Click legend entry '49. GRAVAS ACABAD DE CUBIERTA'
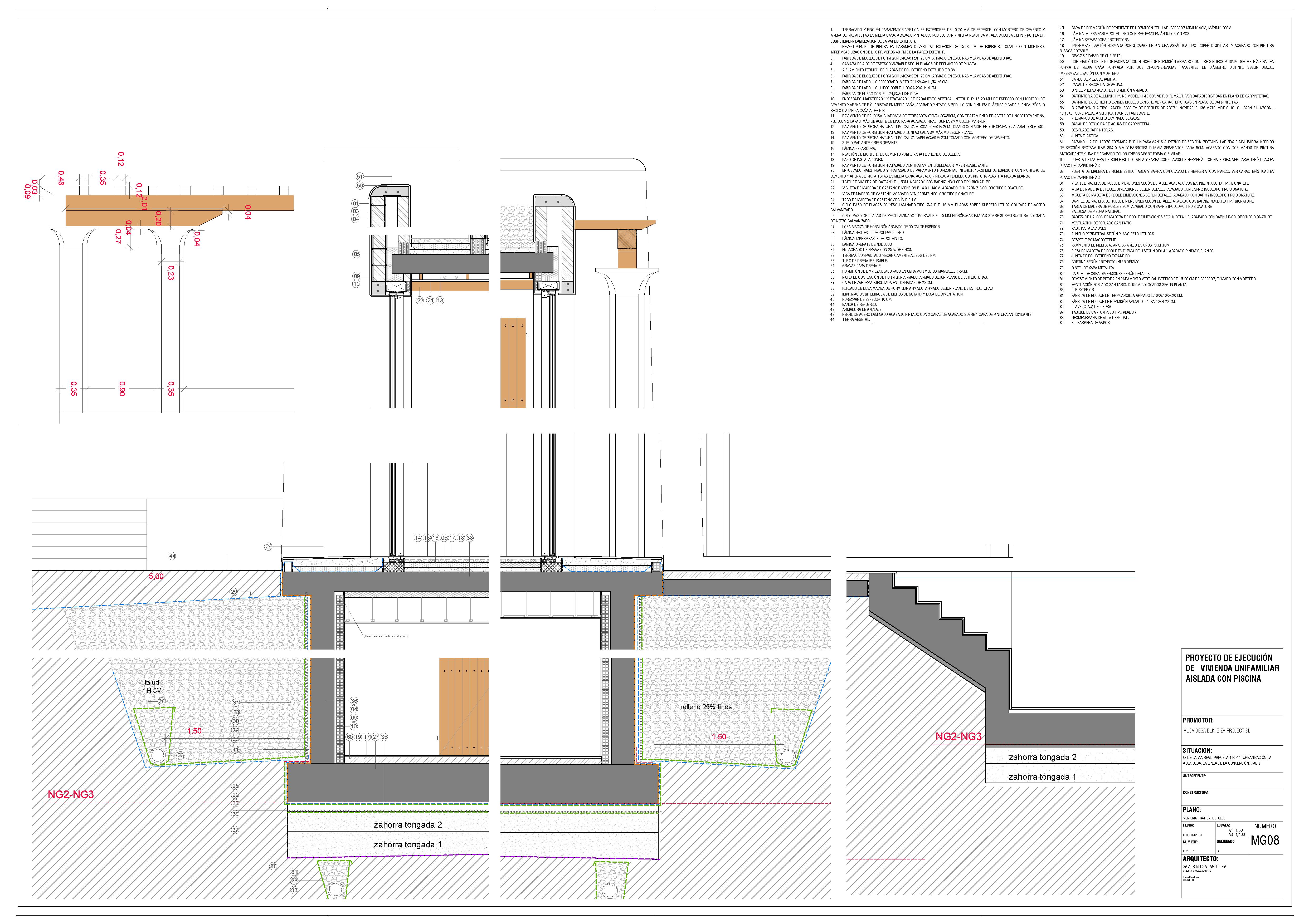Screen dimensions: 1309x924 pyautogui.click(x=1091, y=56)
